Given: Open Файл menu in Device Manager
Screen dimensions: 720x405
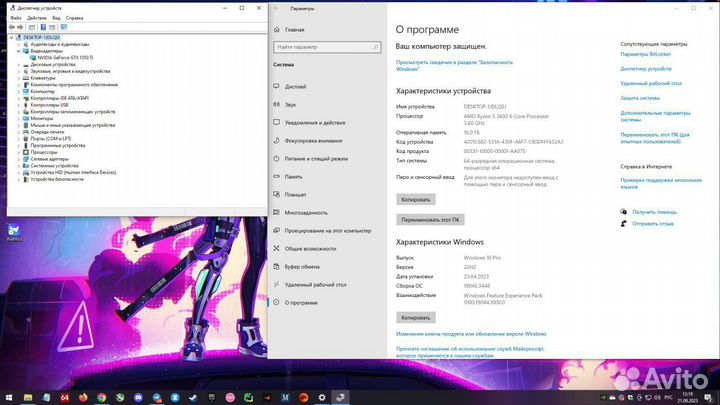Looking at the screenshot, I should (16, 18).
